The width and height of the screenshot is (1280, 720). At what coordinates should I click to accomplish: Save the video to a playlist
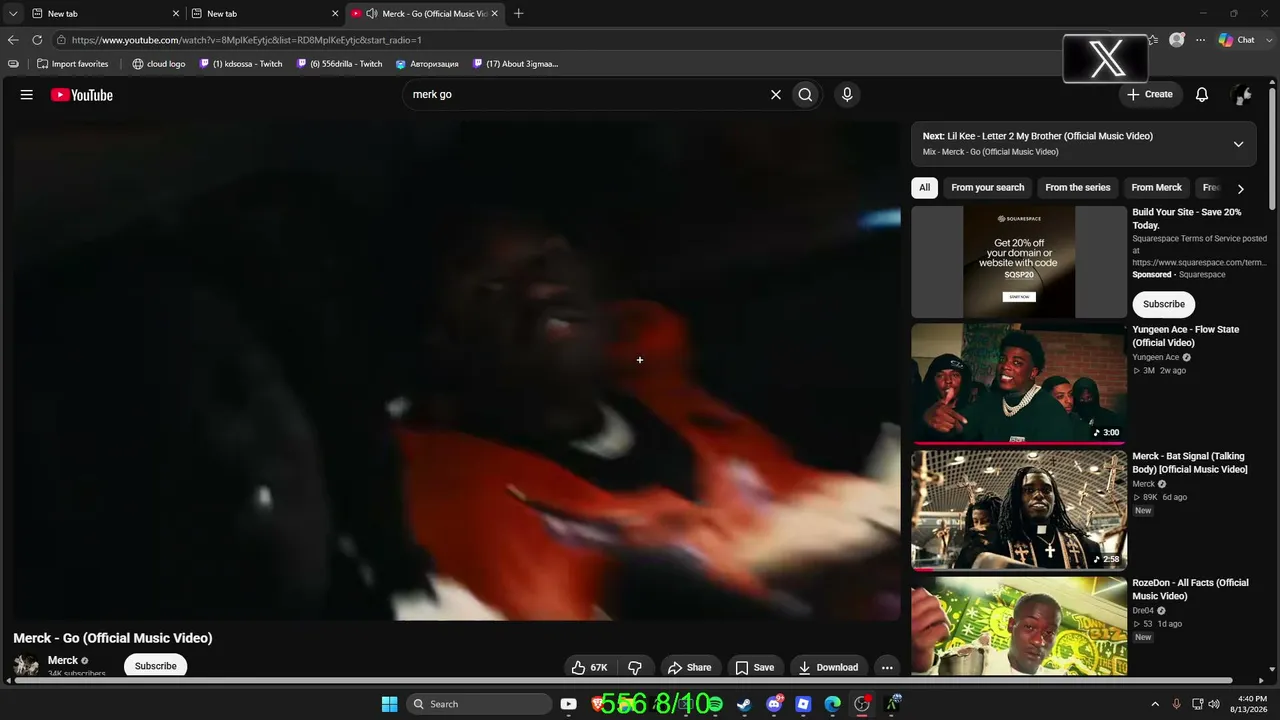click(754, 667)
